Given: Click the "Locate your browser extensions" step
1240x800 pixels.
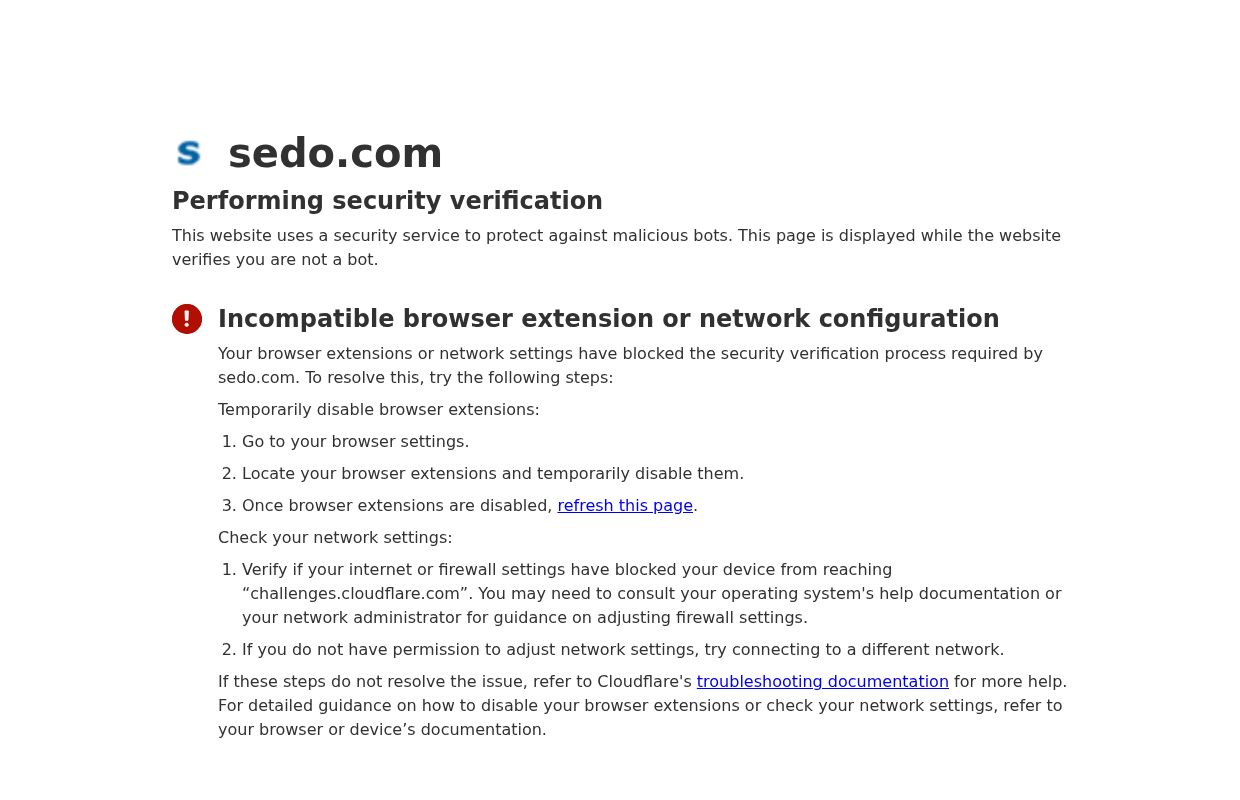Looking at the screenshot, I should 492,474.
